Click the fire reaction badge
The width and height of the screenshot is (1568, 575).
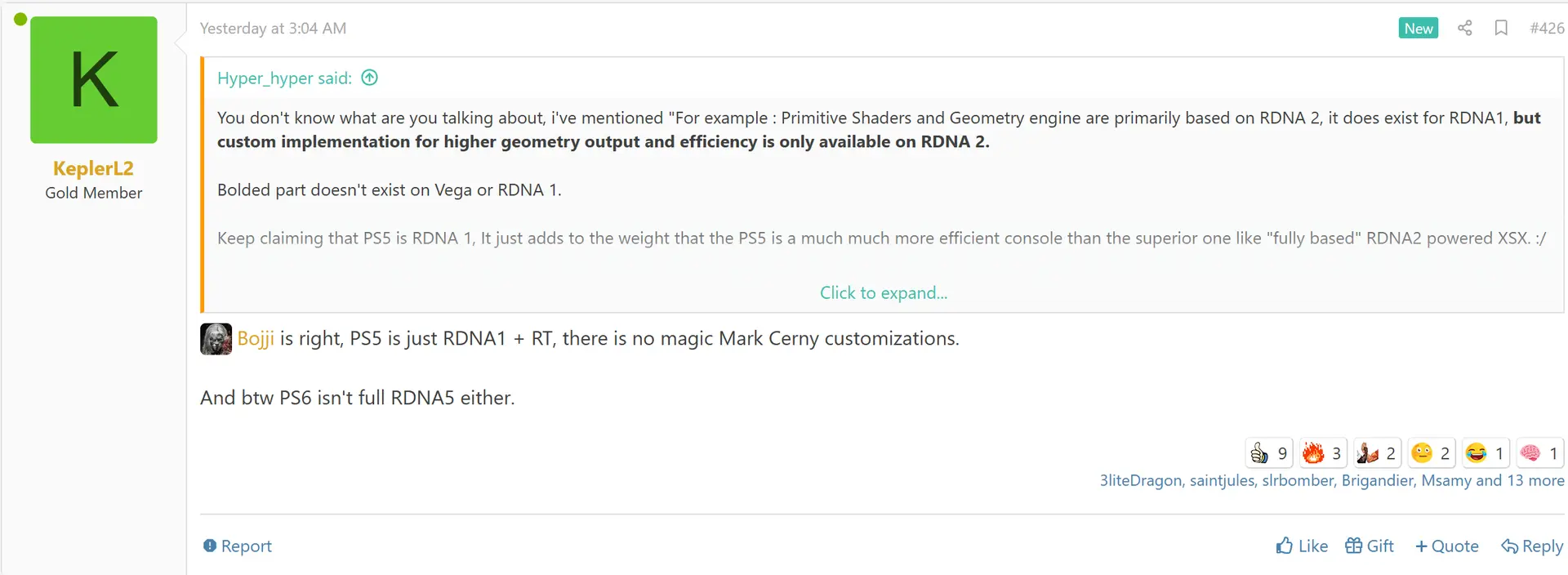[x=1323, y=453]
